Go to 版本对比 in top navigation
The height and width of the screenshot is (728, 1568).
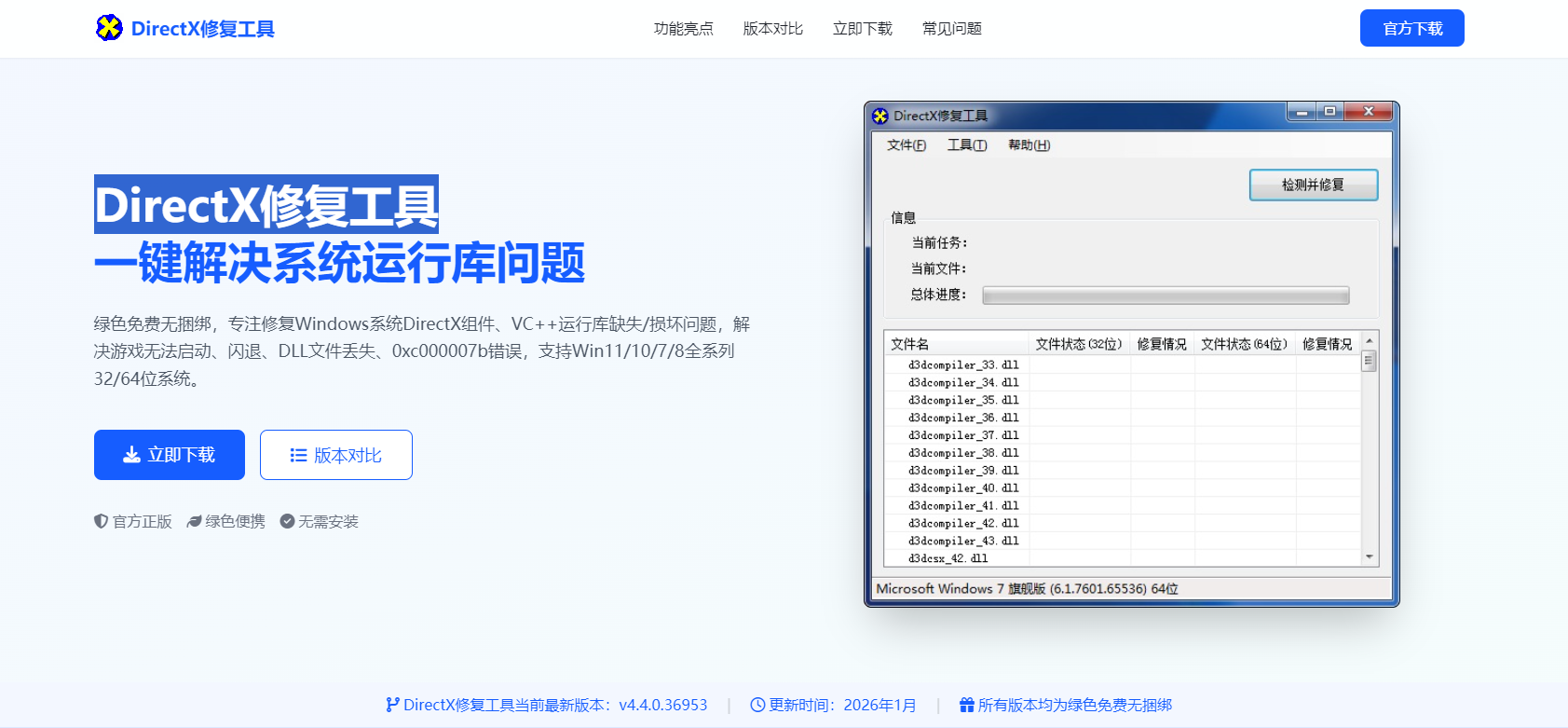(772, 29)
